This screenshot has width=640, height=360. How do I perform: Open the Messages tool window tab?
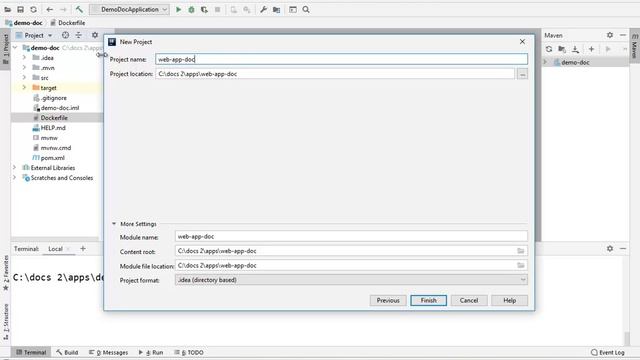coord(109,352)
